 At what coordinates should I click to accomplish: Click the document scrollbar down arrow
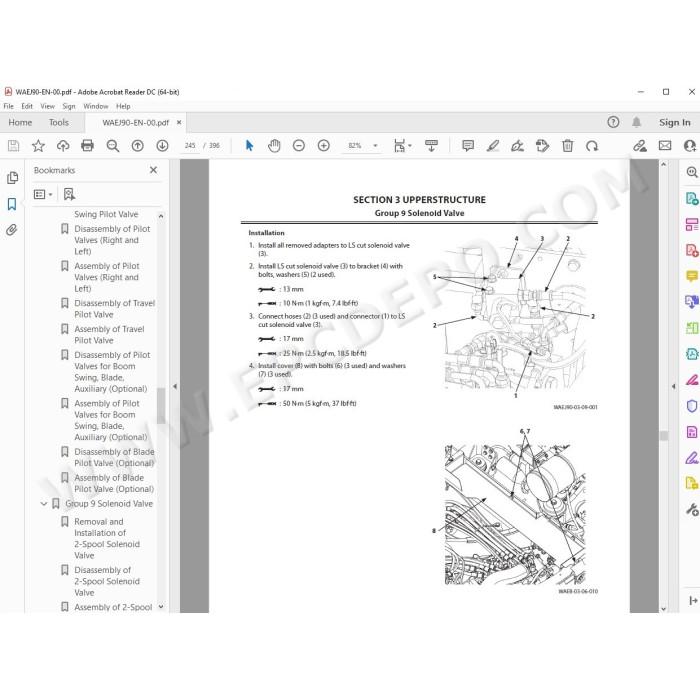(664, 608)
